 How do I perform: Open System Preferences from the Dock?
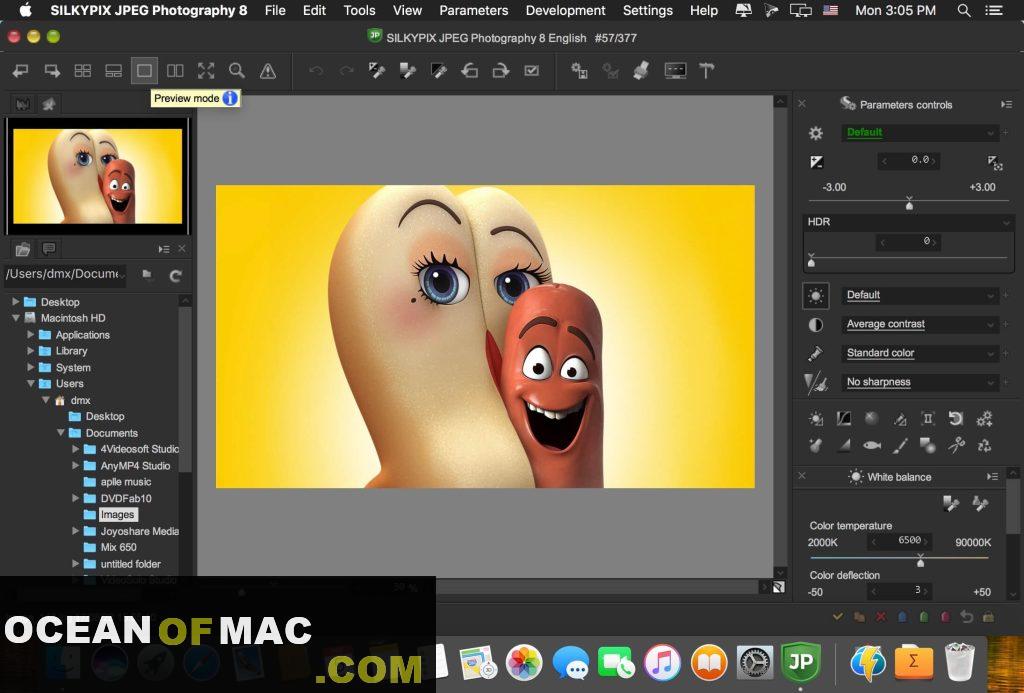(x=755, y=663)
